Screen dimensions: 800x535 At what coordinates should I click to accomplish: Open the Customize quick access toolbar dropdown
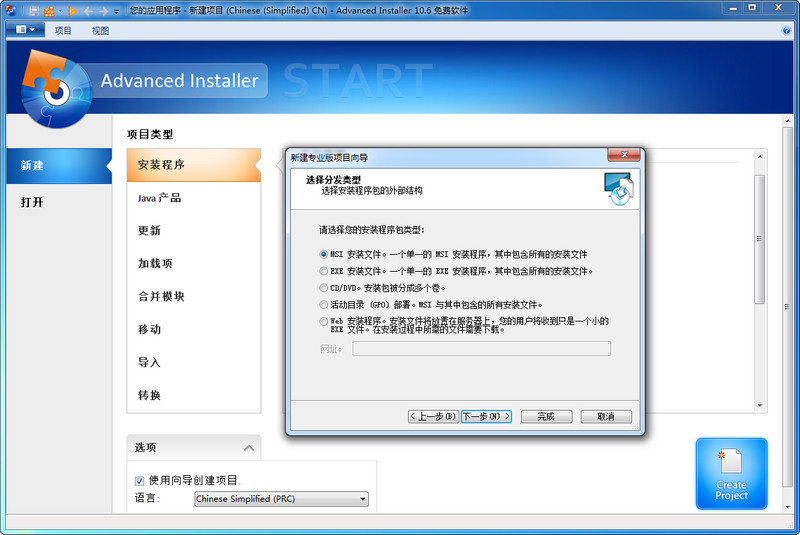[x=116, y=11]
